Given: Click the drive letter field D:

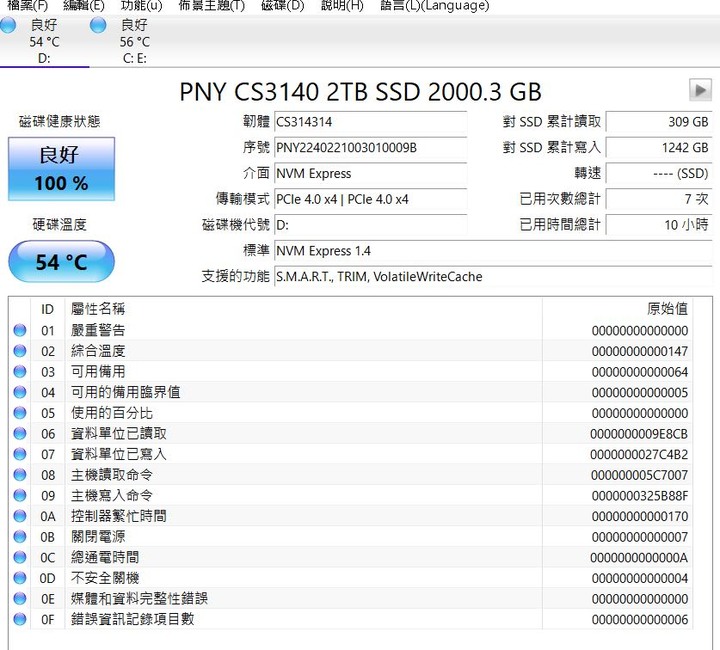Looking at the screenshot, I should pos(371,225).
